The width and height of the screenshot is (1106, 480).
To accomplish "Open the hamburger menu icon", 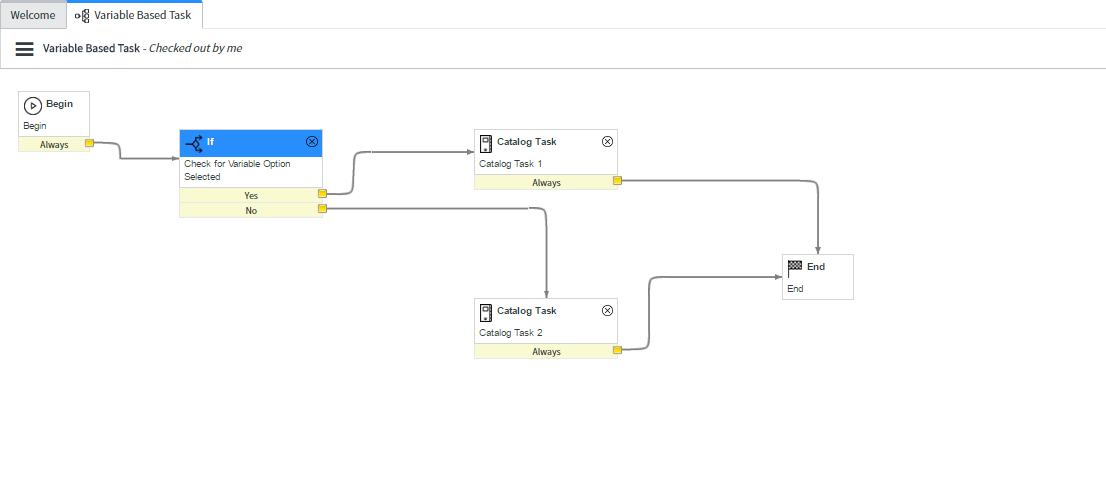I will click(x=25, y=48).
